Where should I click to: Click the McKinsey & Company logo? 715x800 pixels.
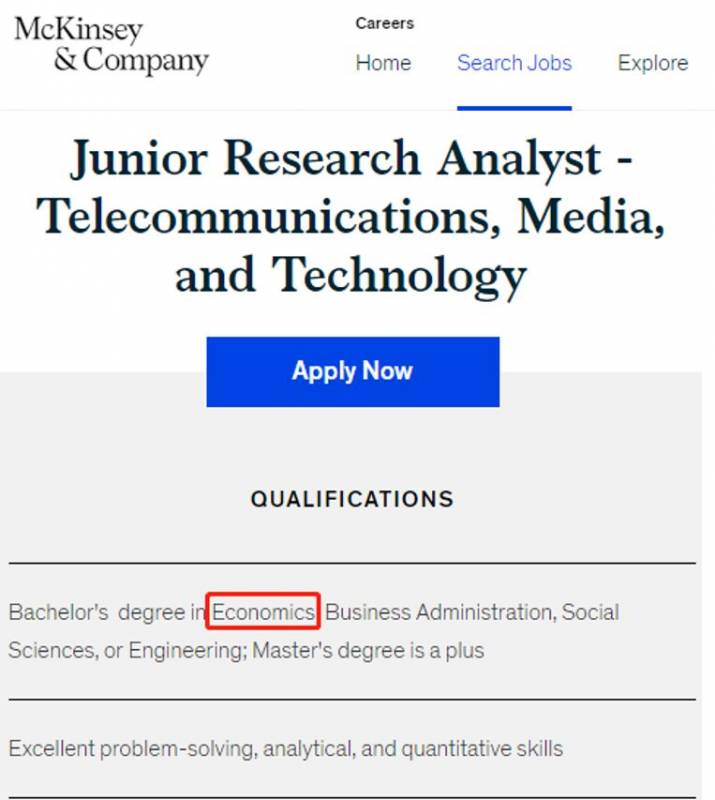point(111,45)
